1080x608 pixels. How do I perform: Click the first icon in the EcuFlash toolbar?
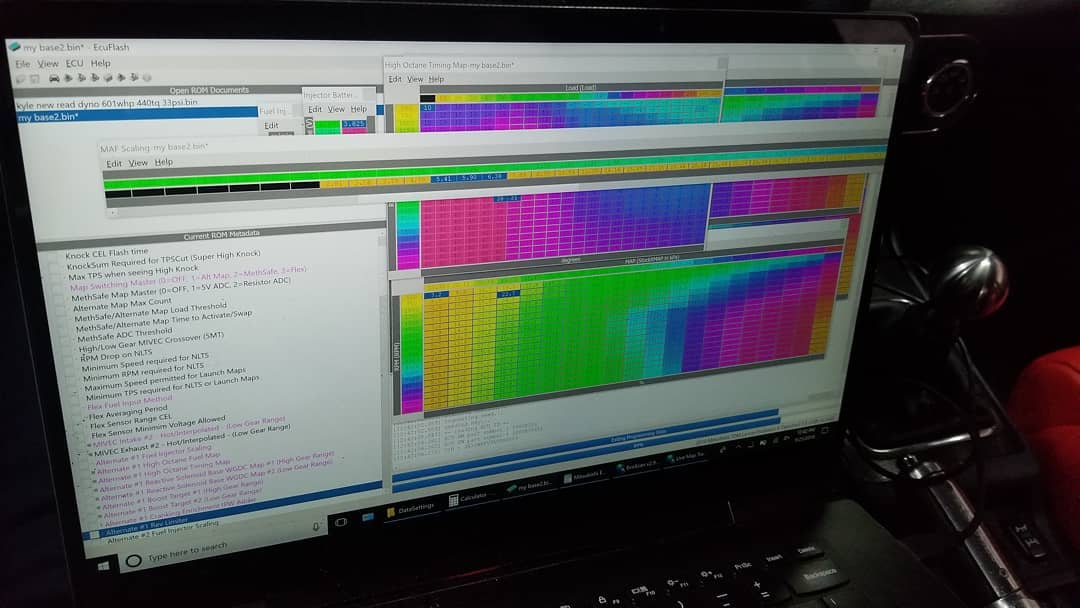point(21,78)
